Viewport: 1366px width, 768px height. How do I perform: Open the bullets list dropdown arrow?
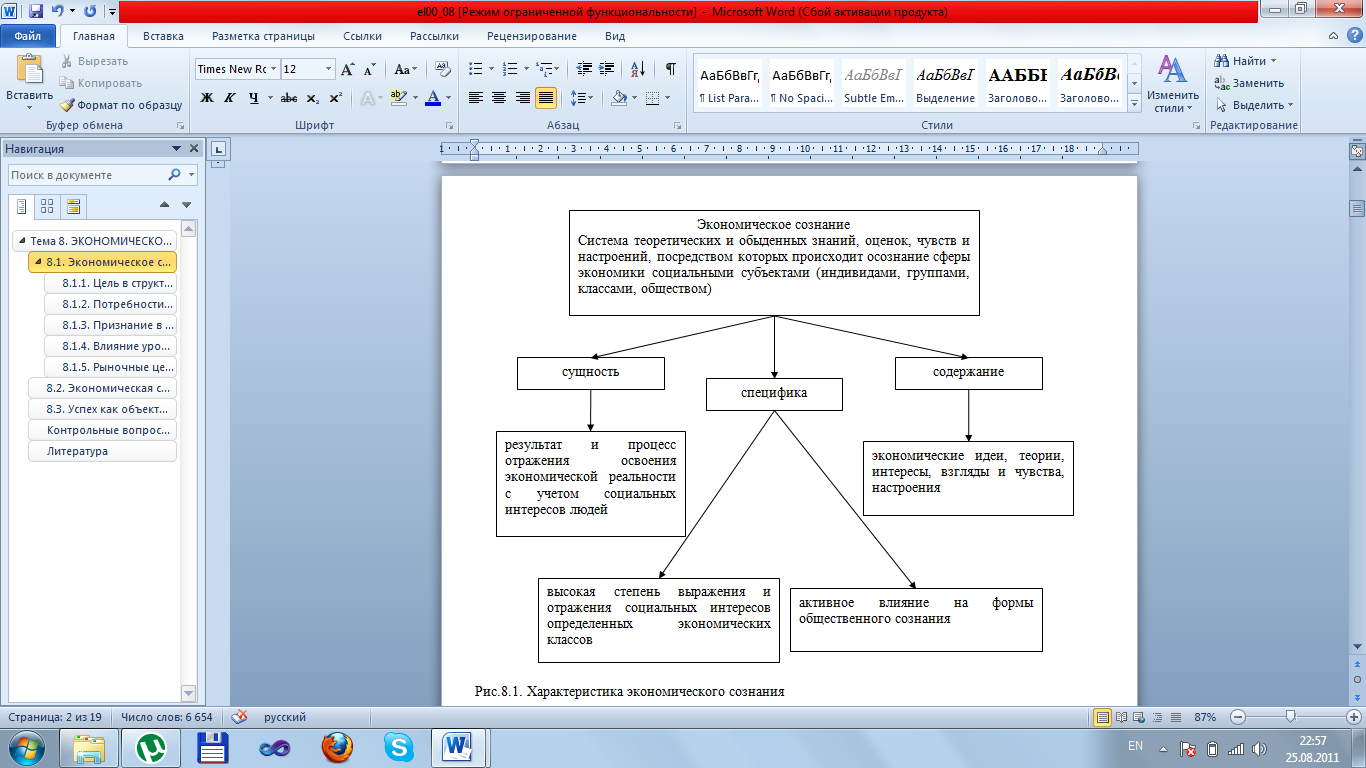pos(490,69)
